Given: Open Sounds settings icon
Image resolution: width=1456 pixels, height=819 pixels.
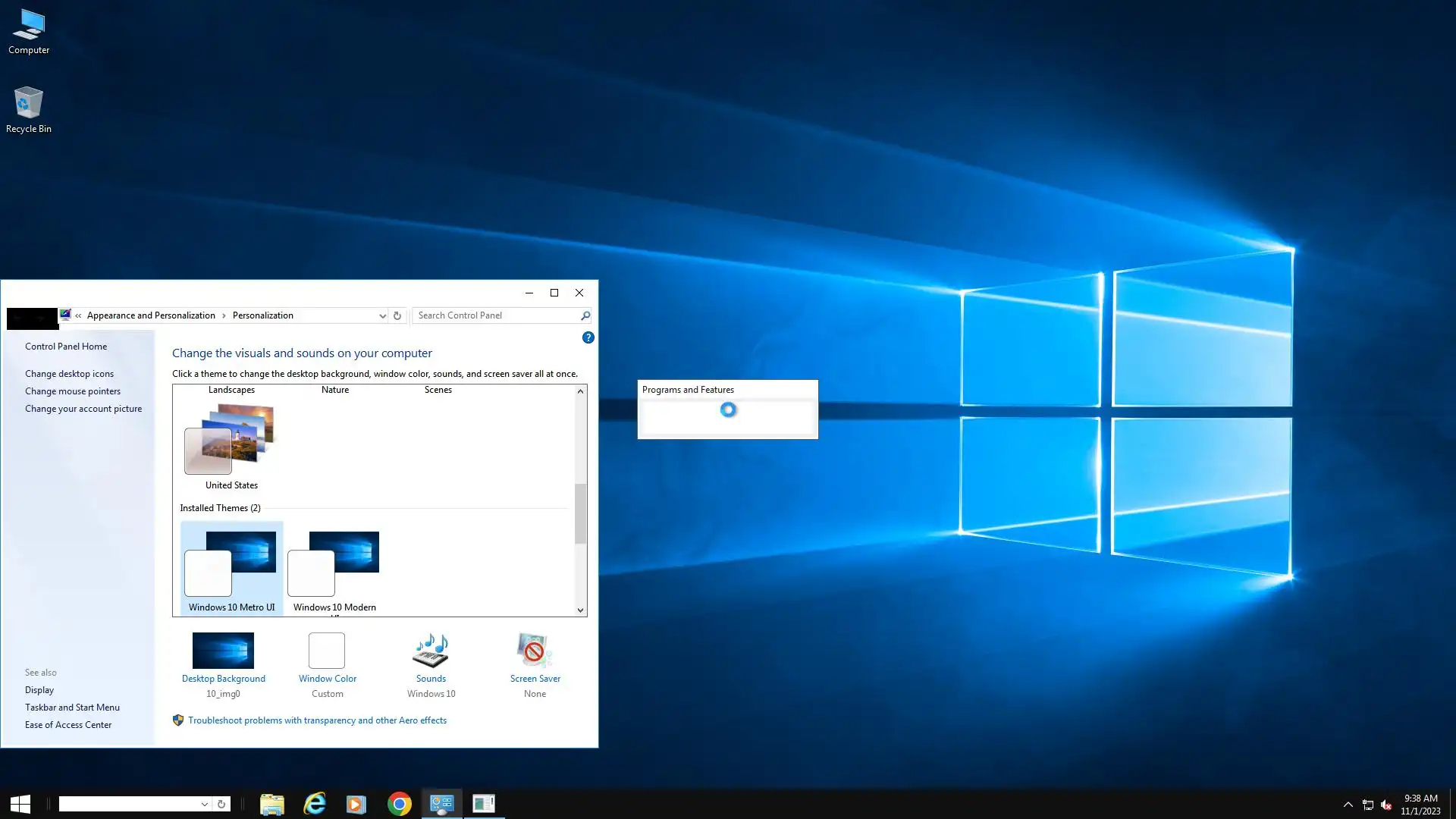Looking at the screenshot, I should [x=431, y=651].
